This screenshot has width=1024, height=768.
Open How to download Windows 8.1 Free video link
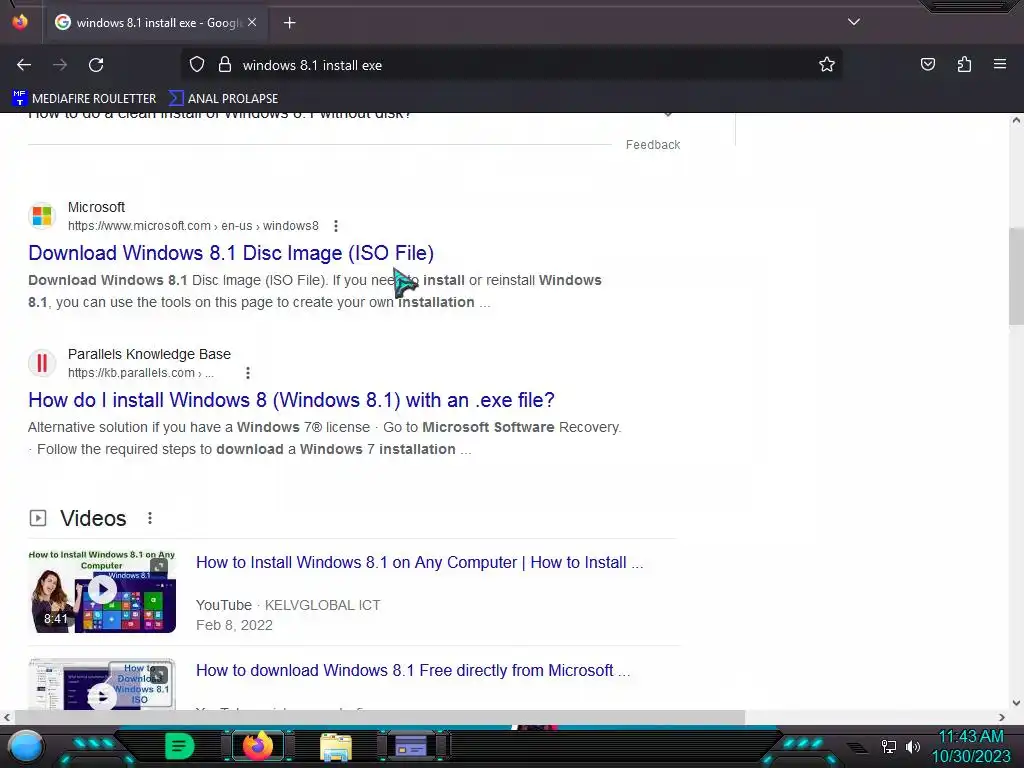tap(413, 670)
